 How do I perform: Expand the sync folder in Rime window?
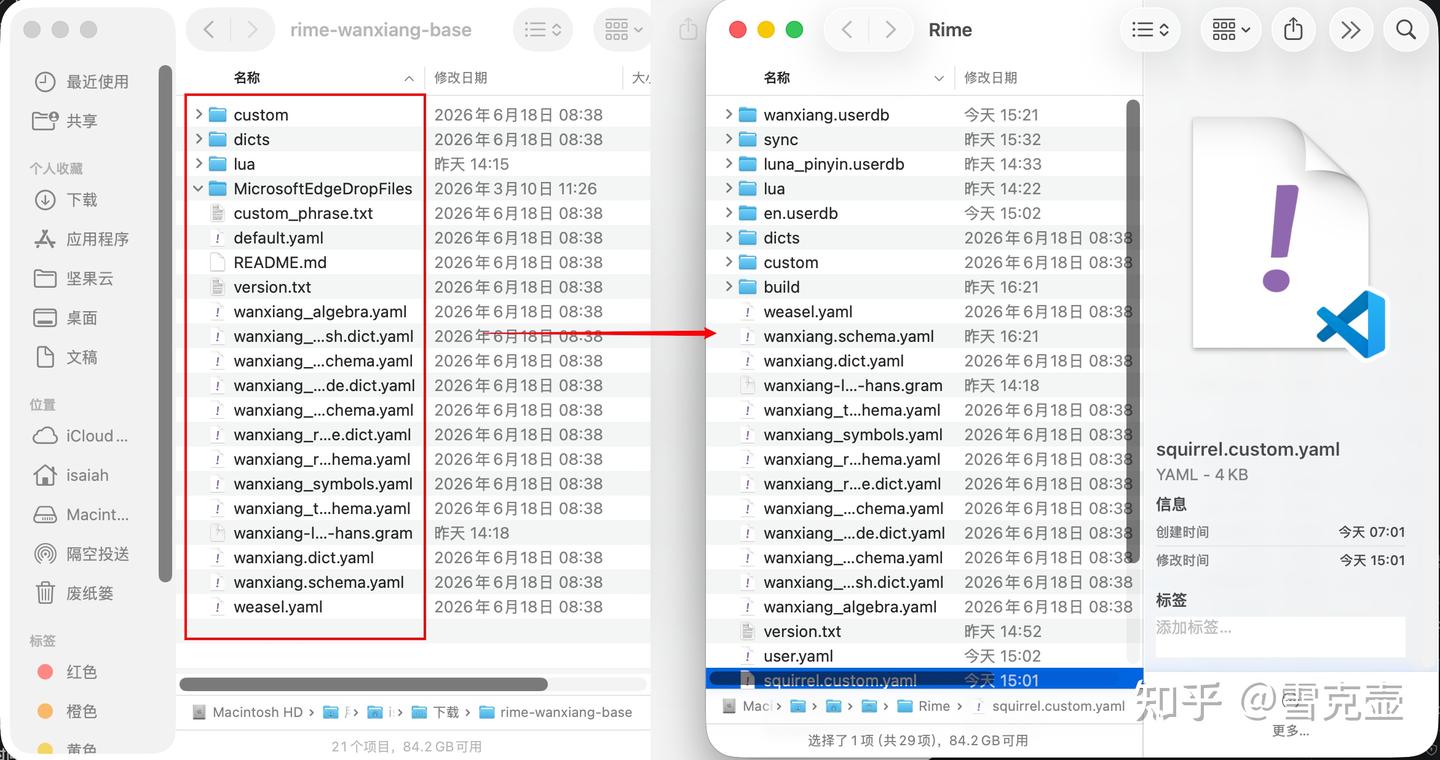click(x=729, y=139)
